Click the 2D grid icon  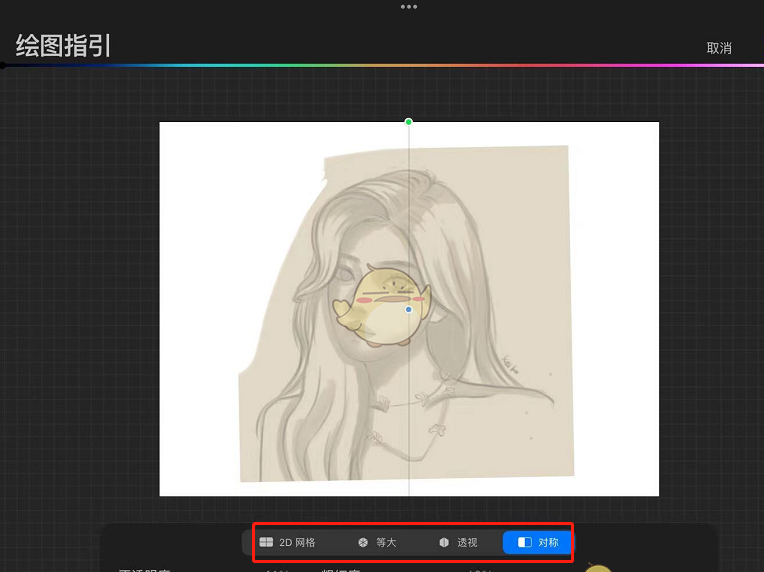pyautogui.click(x=266, y=542)
